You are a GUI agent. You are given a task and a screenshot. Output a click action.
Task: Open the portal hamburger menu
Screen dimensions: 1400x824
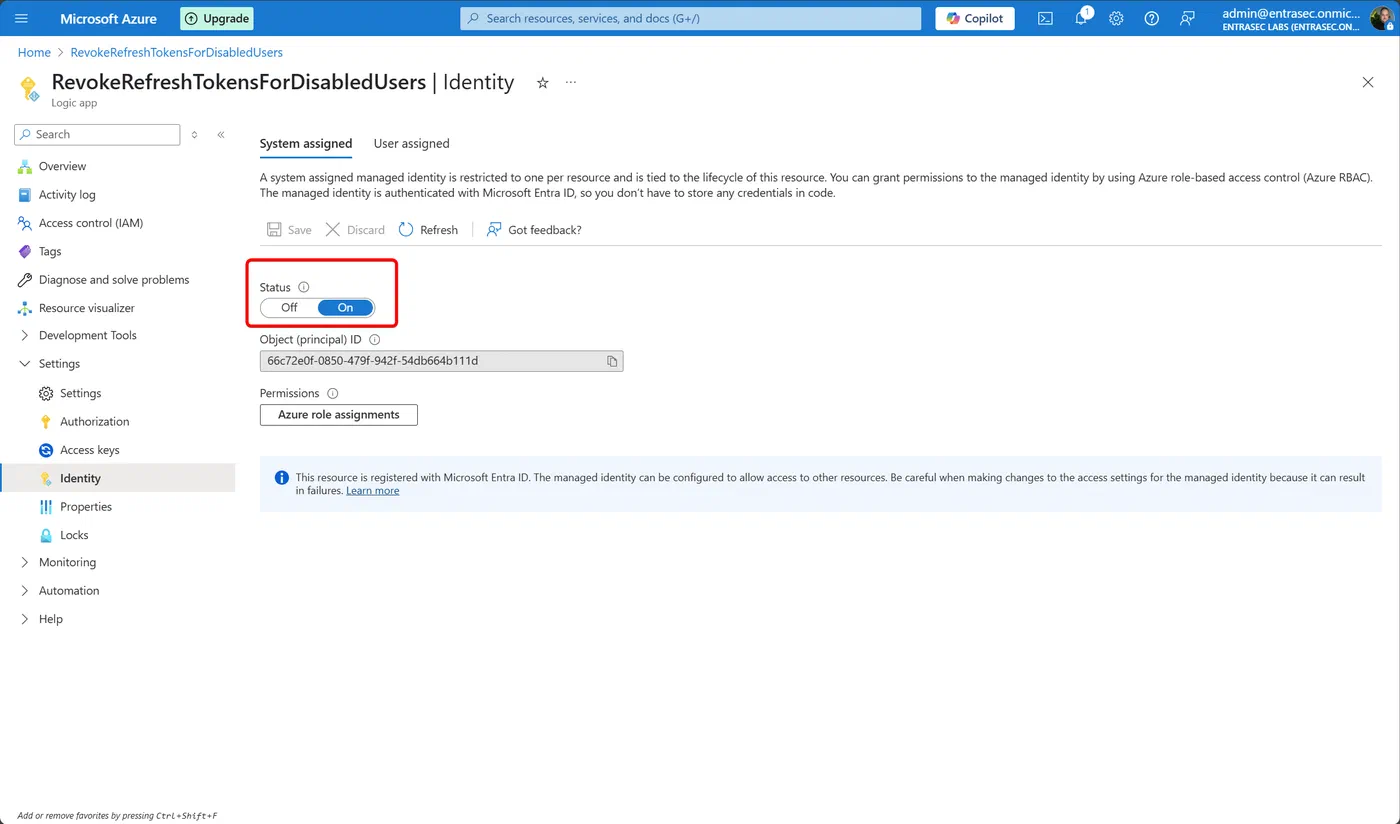[22, 18]
